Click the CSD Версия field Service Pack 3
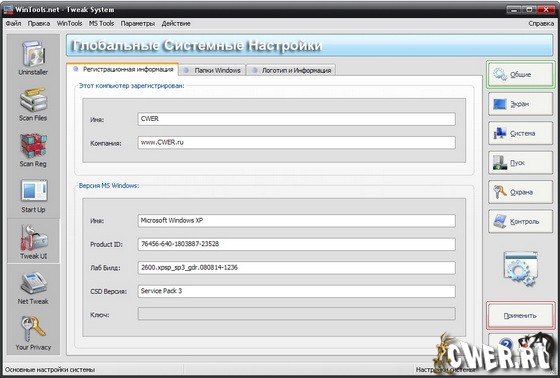The width and height of the screenshot is (560, 378). tap(296, 291)
